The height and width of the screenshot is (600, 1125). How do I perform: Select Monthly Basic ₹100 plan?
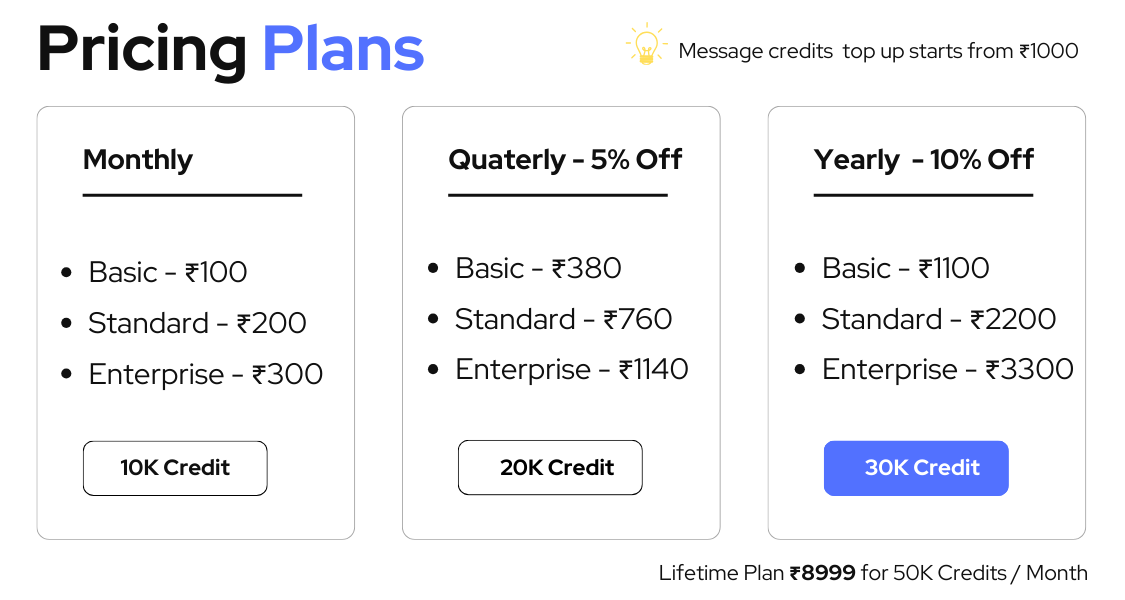tap(168, 272)
